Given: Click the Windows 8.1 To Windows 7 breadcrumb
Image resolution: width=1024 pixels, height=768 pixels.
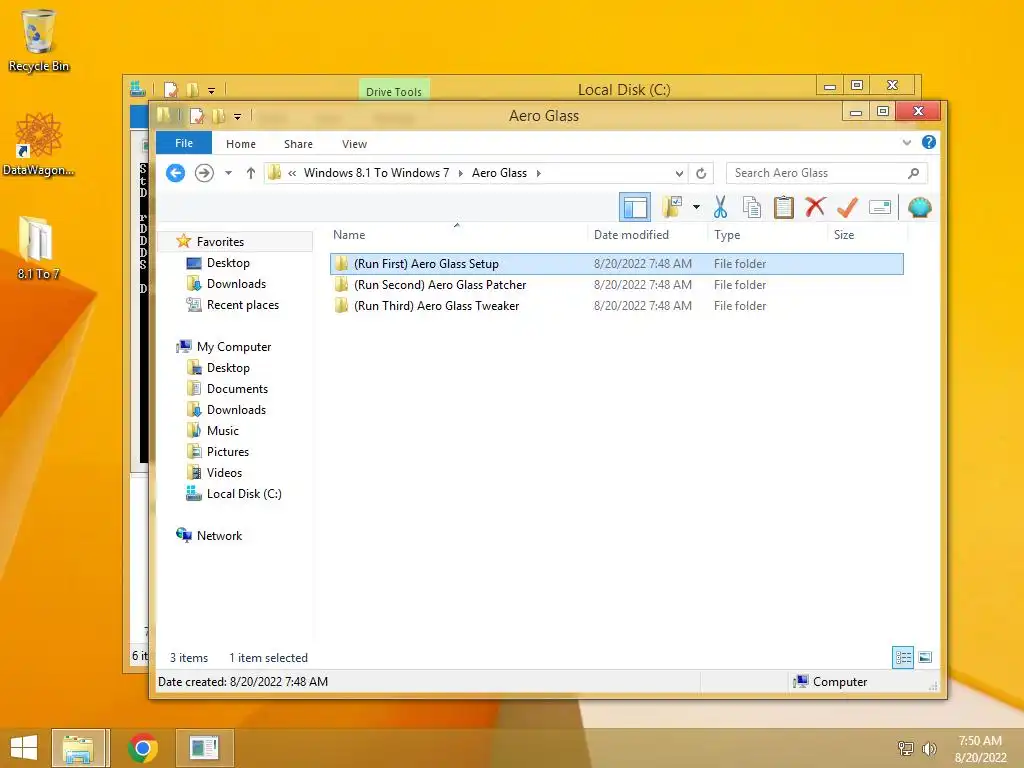Looking at the screenshot, I should (x=376, y=173).
